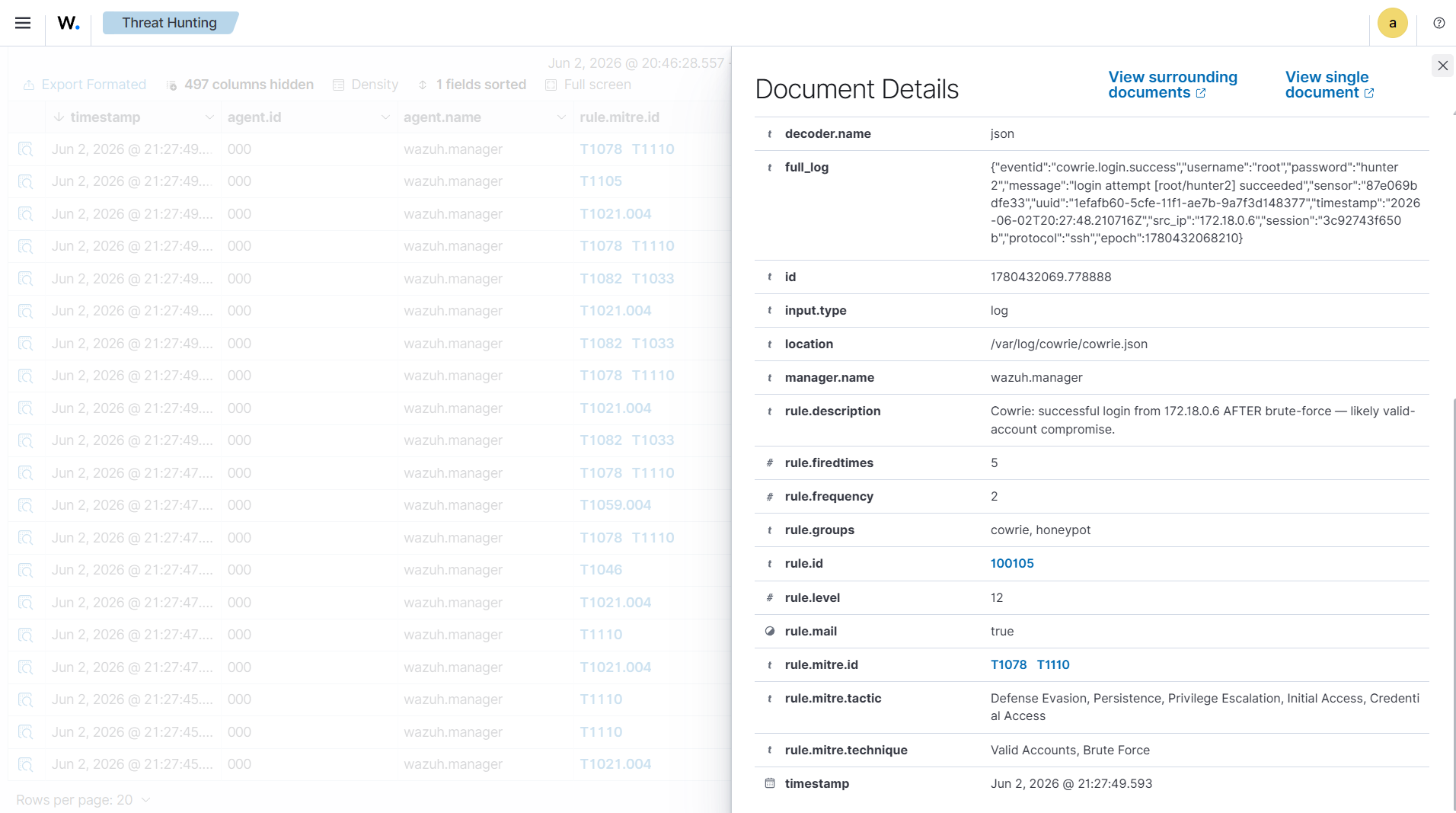Open View surrounding documents link
1456x813 pixels.
click(x=1173, y=85)
